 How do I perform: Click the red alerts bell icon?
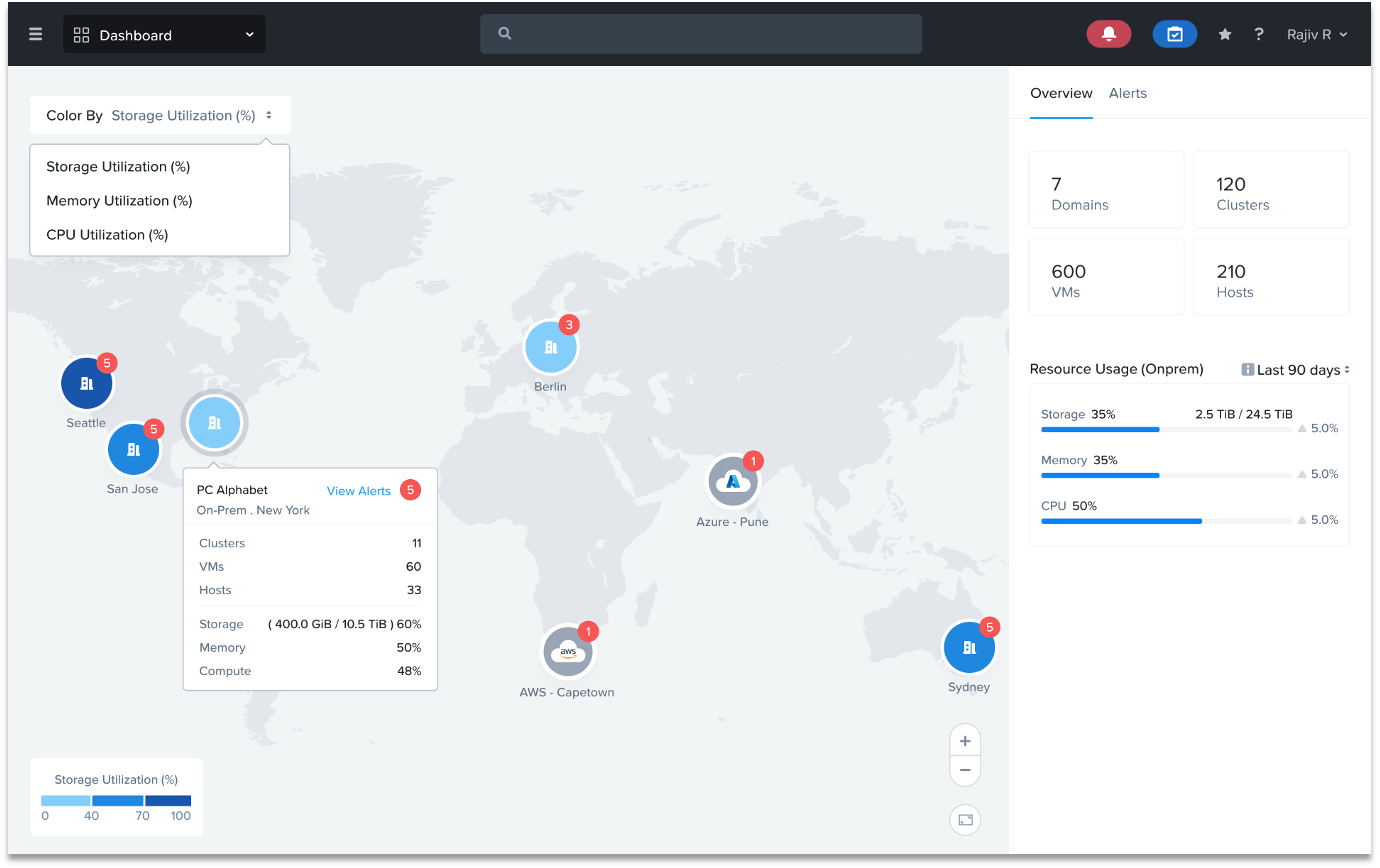[1108, 34]
